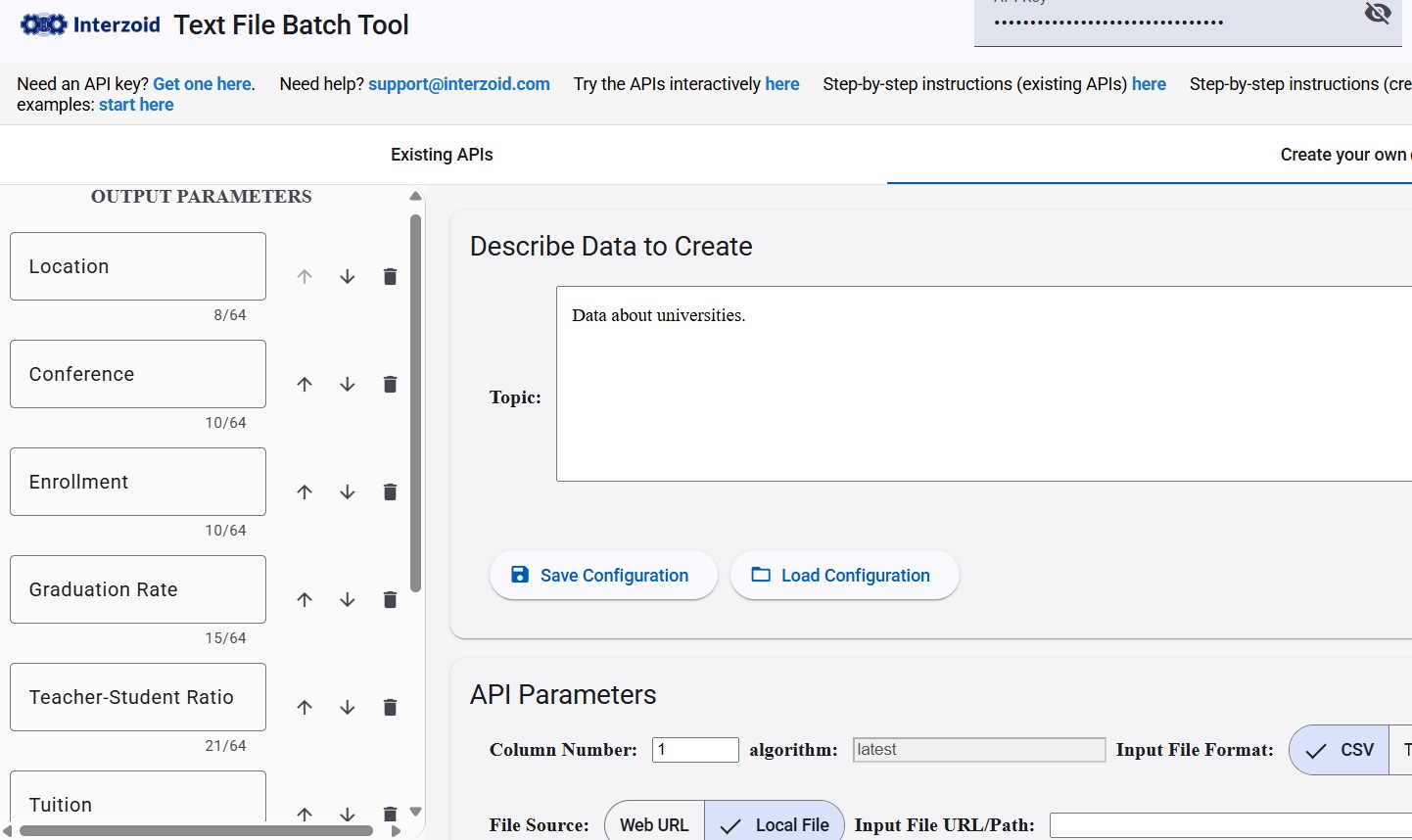Move Location parameter up arrow
1412x840 pixels.
[305, 277]
